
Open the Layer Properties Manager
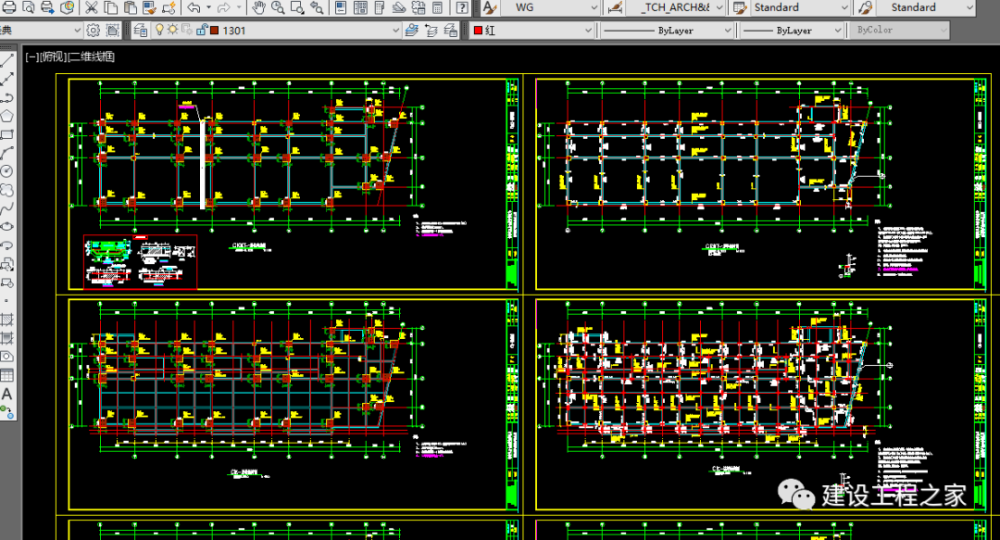coord(141,30)
